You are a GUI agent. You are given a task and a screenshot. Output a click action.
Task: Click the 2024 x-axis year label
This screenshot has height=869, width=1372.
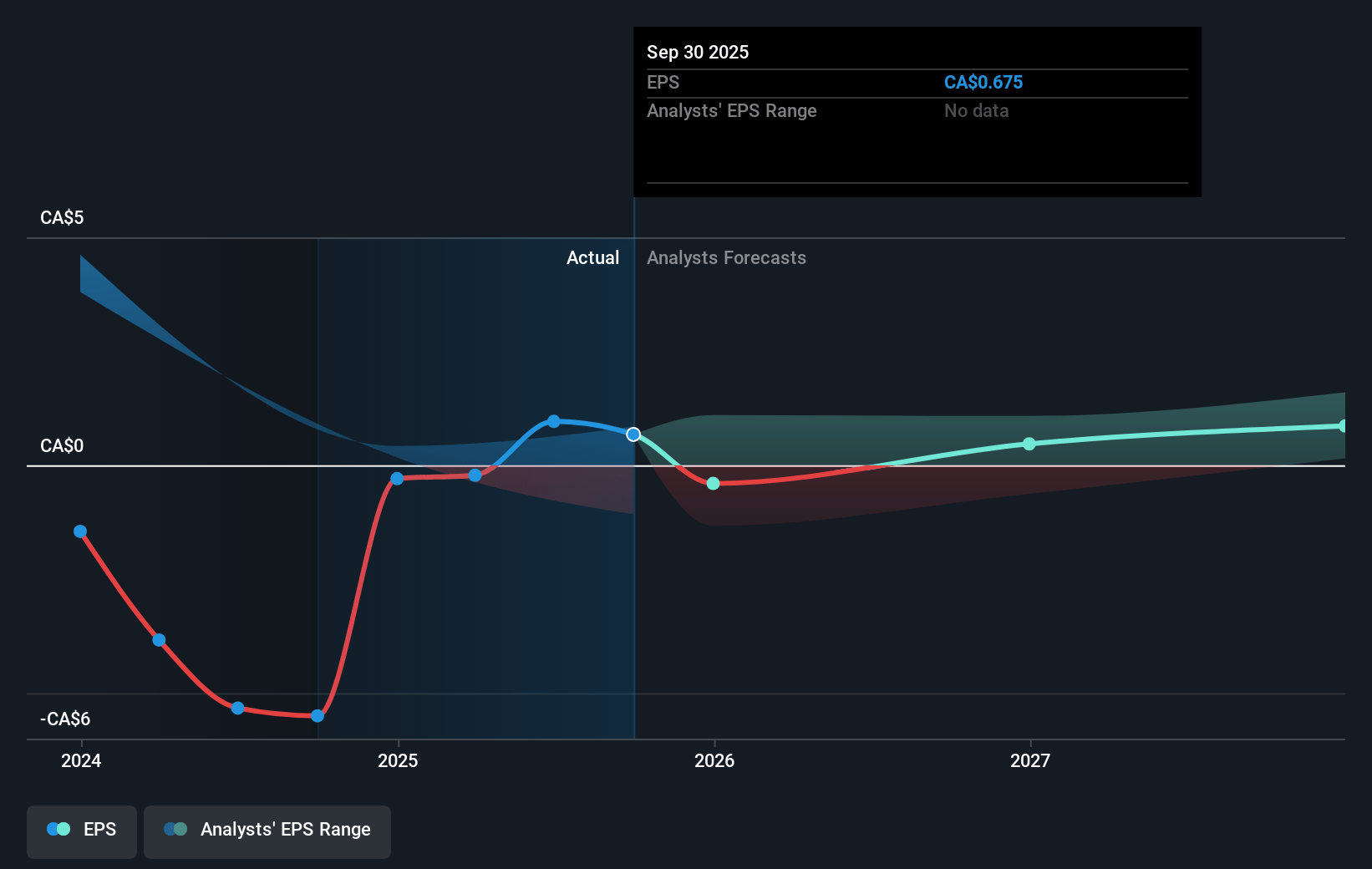pos(81,760)
